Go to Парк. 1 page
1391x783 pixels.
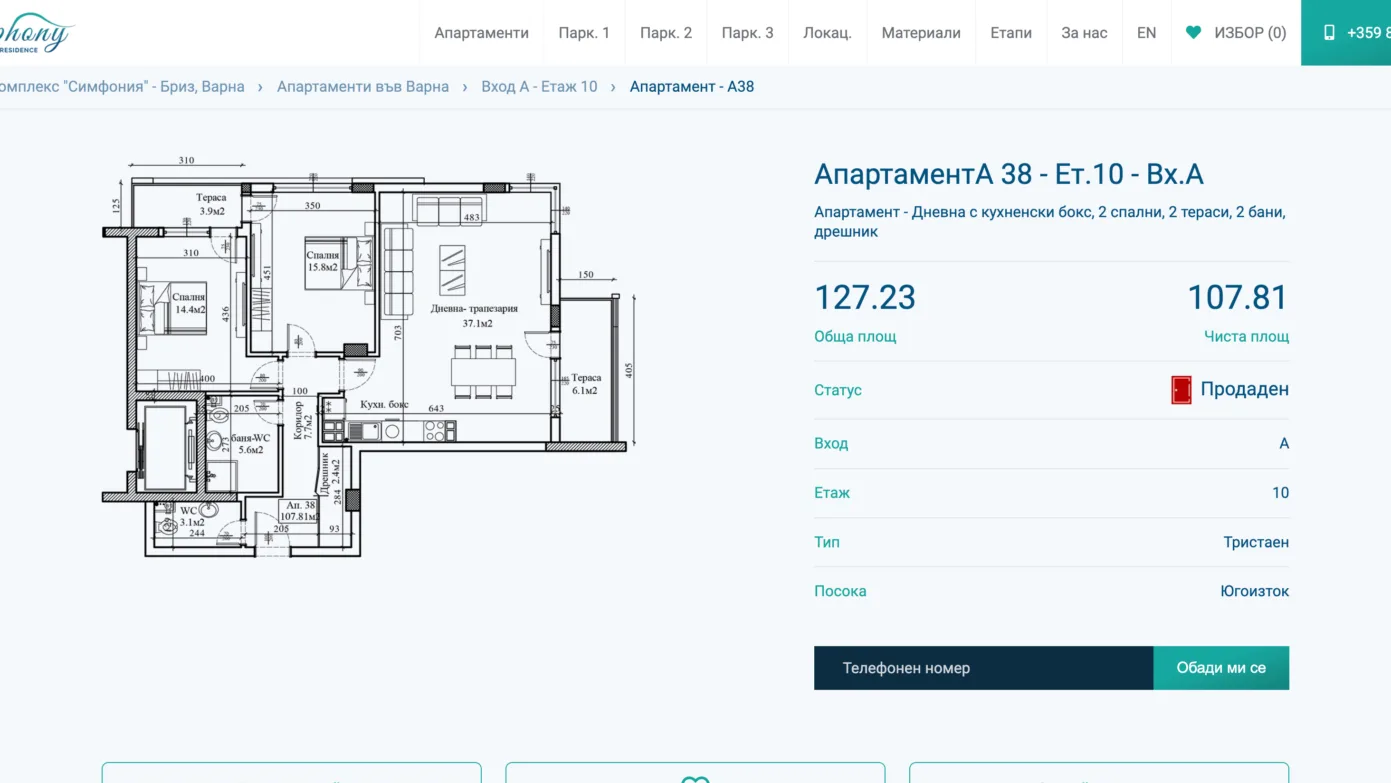pyautogui.click(x=584, y=33)
